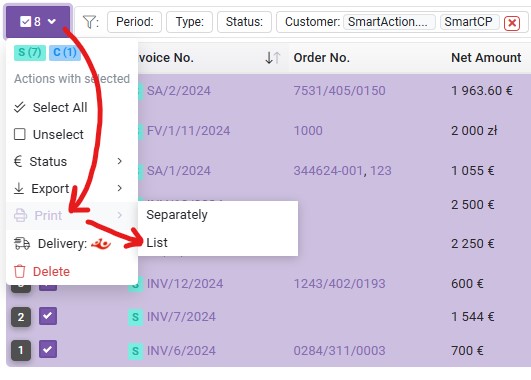Click invoice number INV/12/2024
This screenshot has height=380, width=531.
pos(185,284)
